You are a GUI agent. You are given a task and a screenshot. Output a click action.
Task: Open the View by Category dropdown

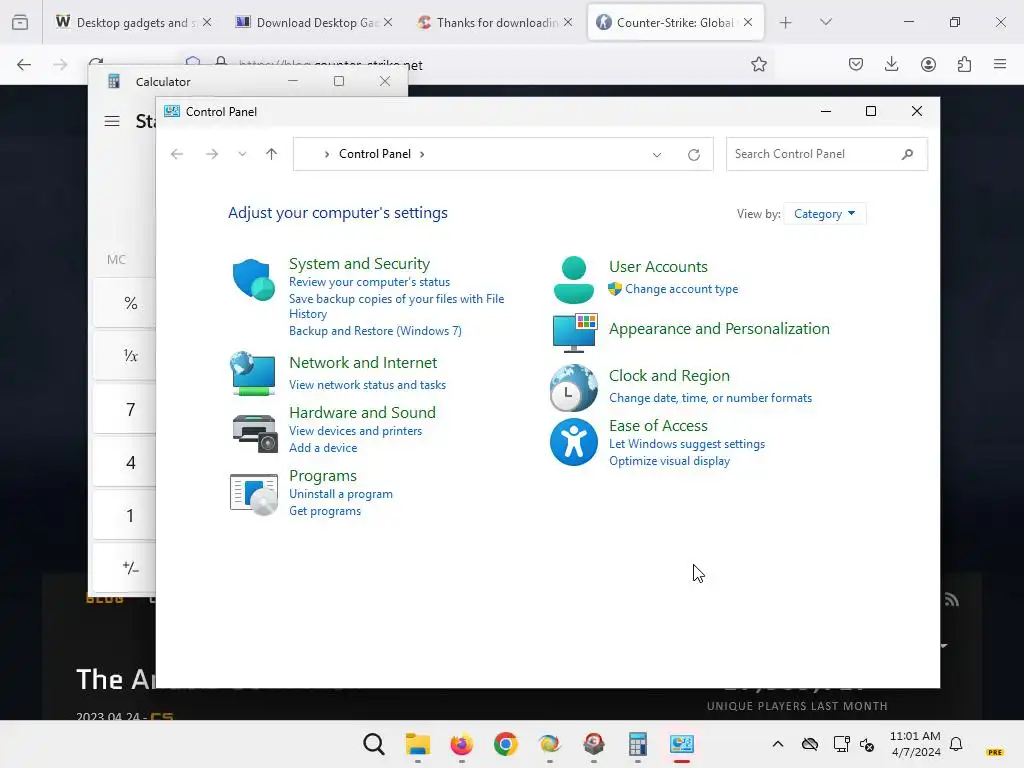pos(824,214)
